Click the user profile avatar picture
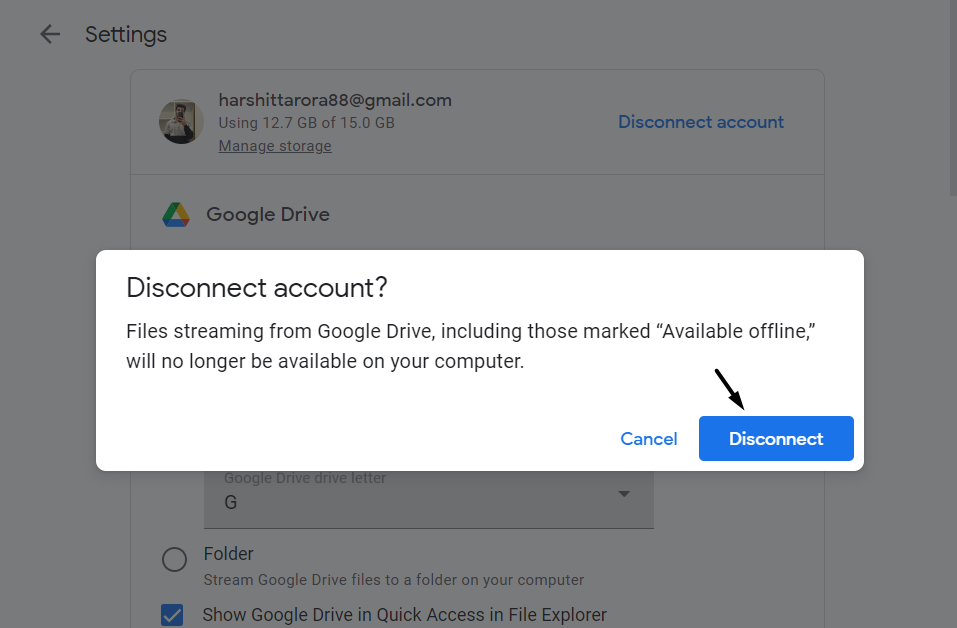This screenshot has width=957, height=628. (x=181, y=122)
